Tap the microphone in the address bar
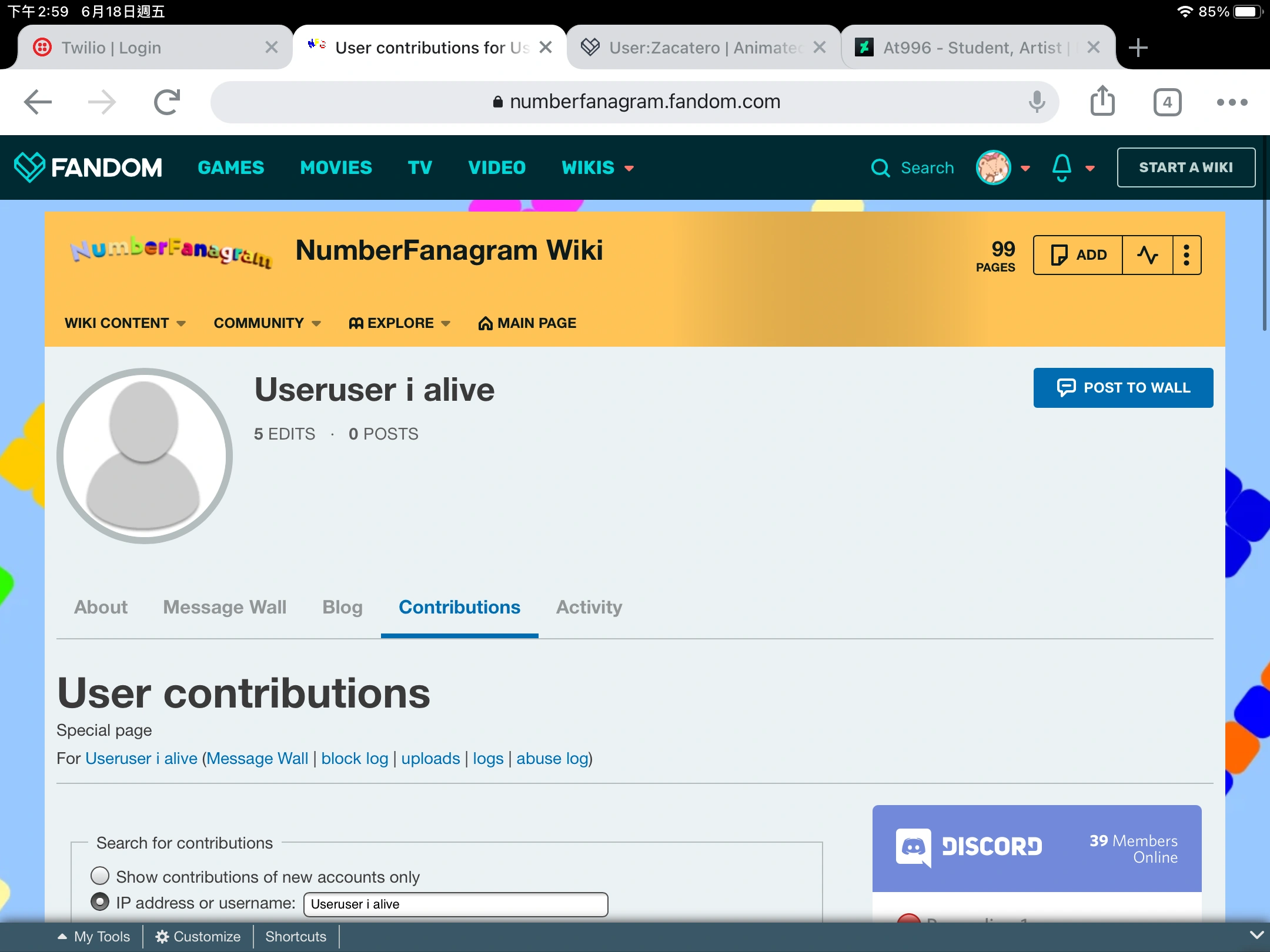 point(1037,102)
